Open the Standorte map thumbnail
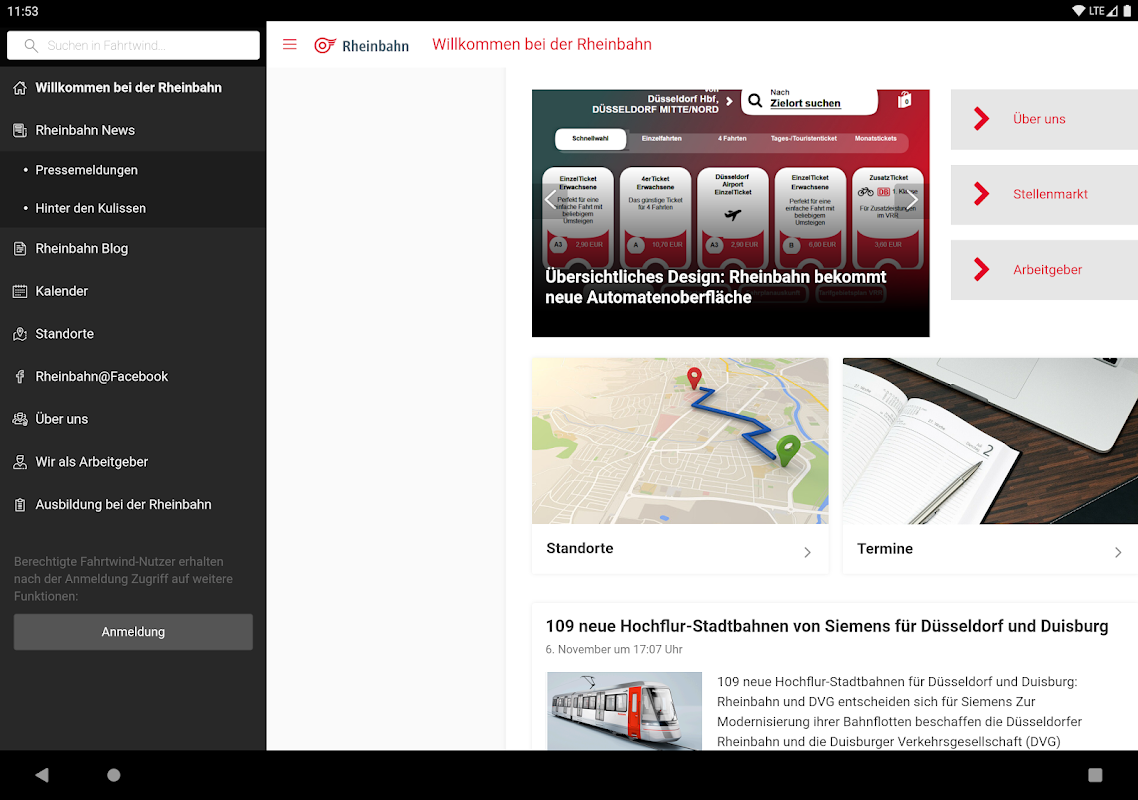This screenshot has width=1138, height=800. (680, 441)
